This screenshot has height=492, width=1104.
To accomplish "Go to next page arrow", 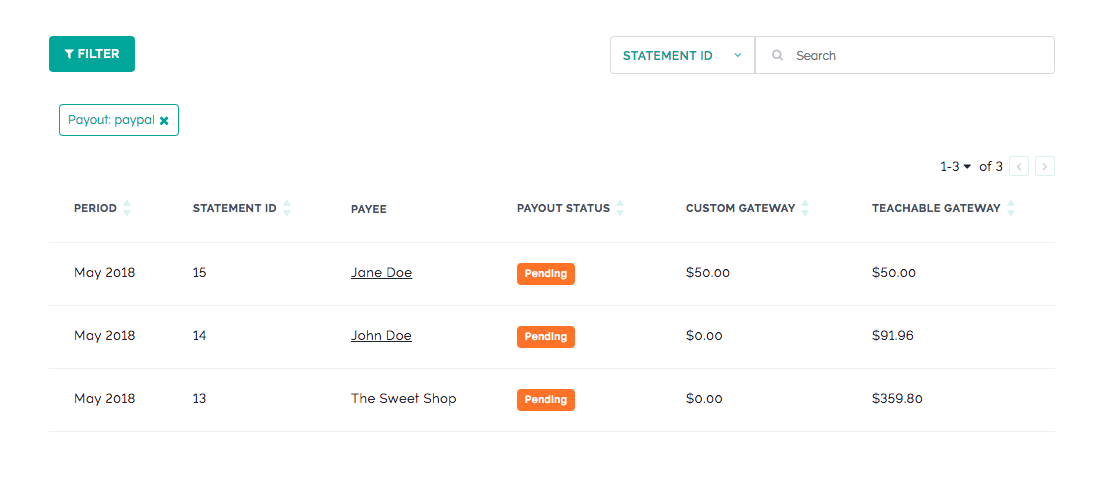I will pos(1045,167).
